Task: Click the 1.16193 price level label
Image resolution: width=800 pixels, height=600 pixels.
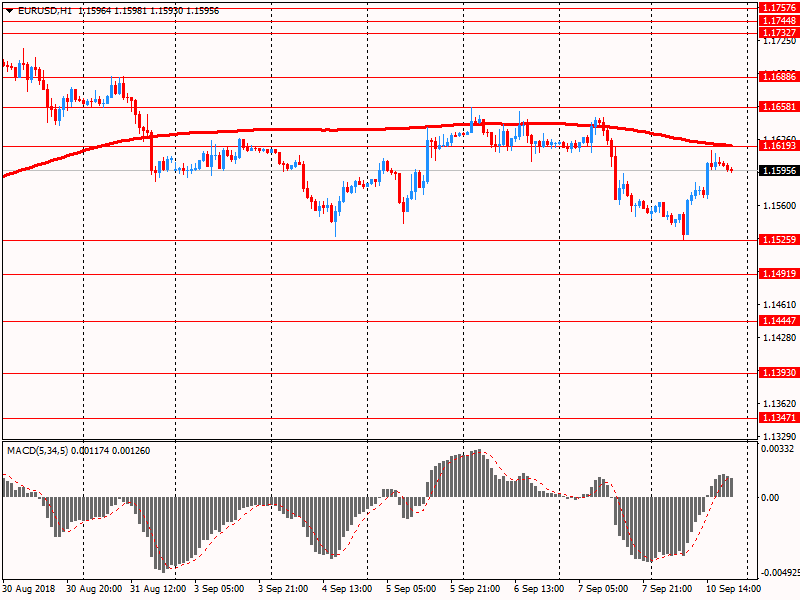Action: tap(778, 145)
